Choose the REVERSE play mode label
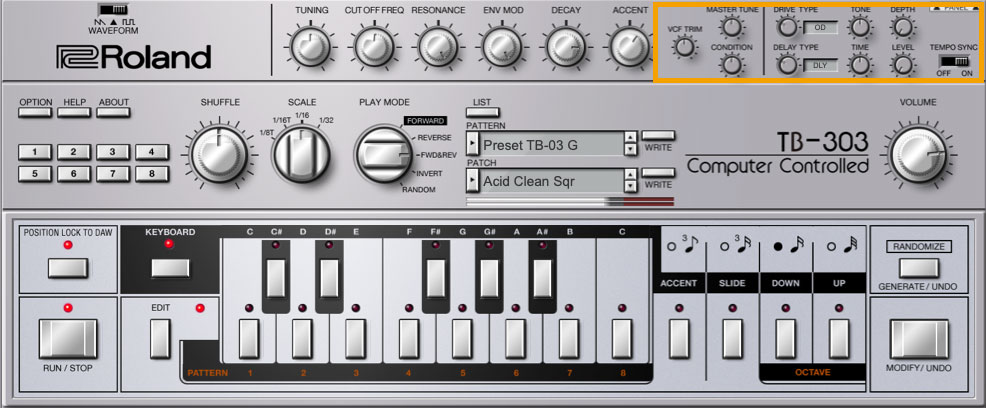This screenshot has width=986, height=408. (x=434, y=138)
